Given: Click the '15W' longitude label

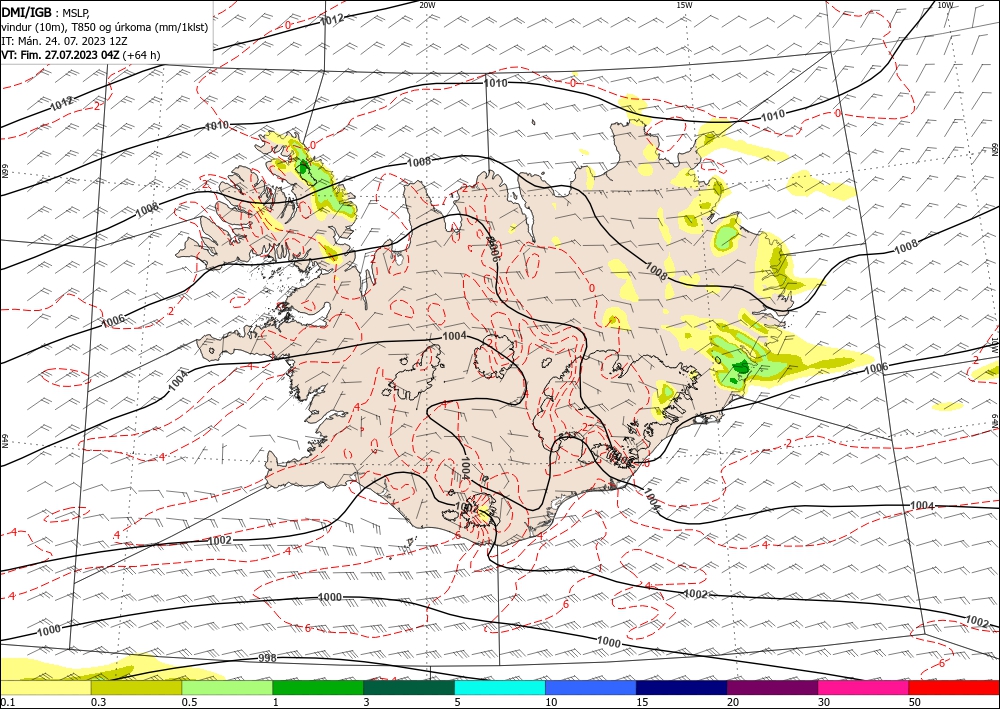Looking at the screenshot, I should (684, 4).
